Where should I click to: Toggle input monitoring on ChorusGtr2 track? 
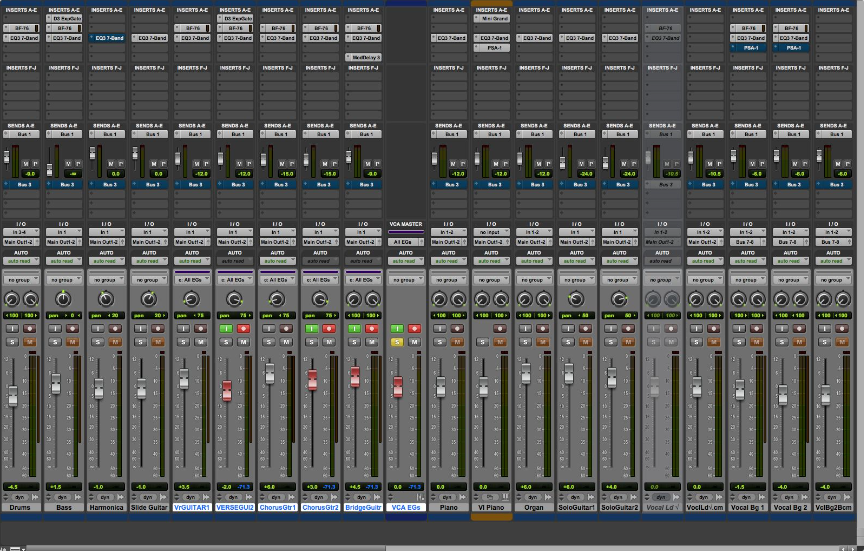click(312, 329)
